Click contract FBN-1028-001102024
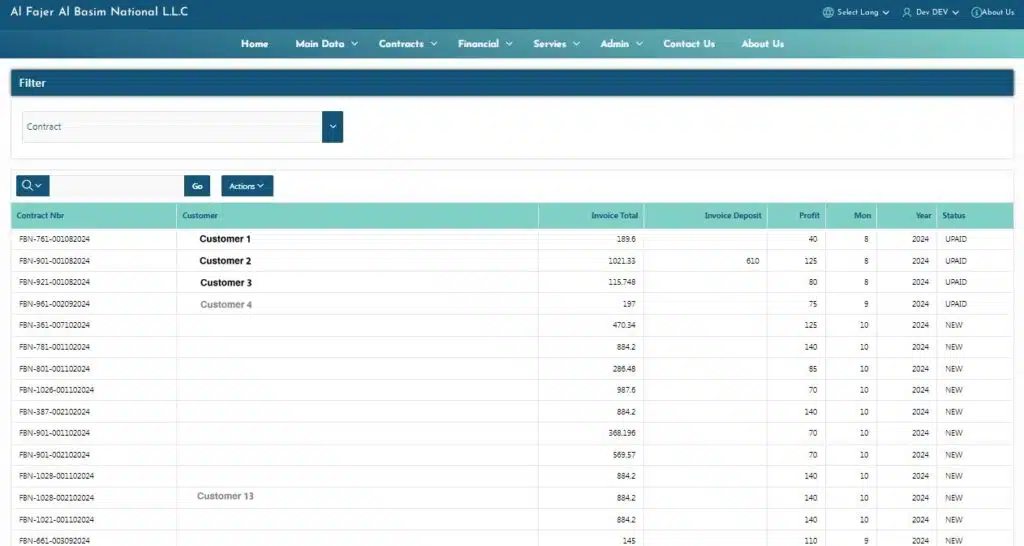This screenshot has width=1024, height=546. pos(57,476)
